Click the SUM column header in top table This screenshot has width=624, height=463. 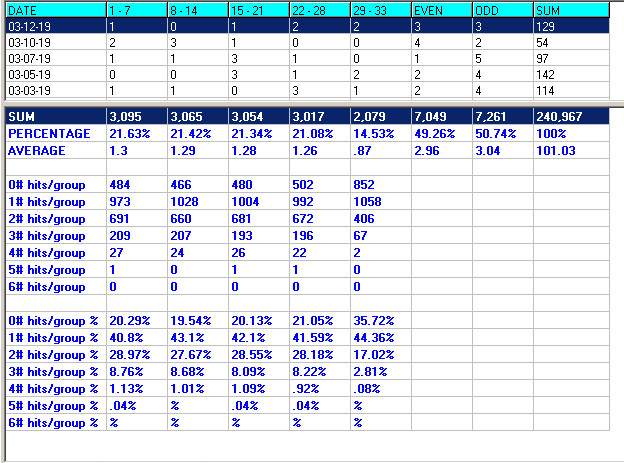(x=571, y=10)
